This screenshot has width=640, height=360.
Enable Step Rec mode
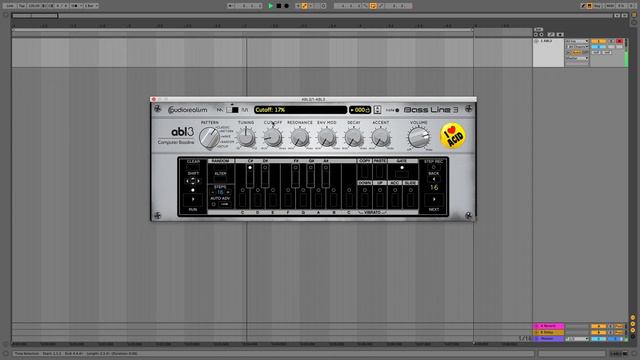pos(433,167)
